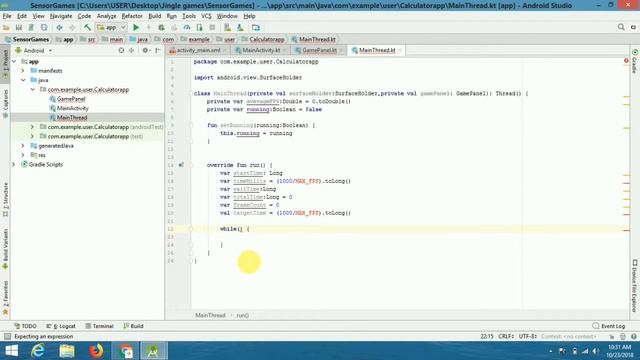Toggle the Favorites side panel

point(5,298)
